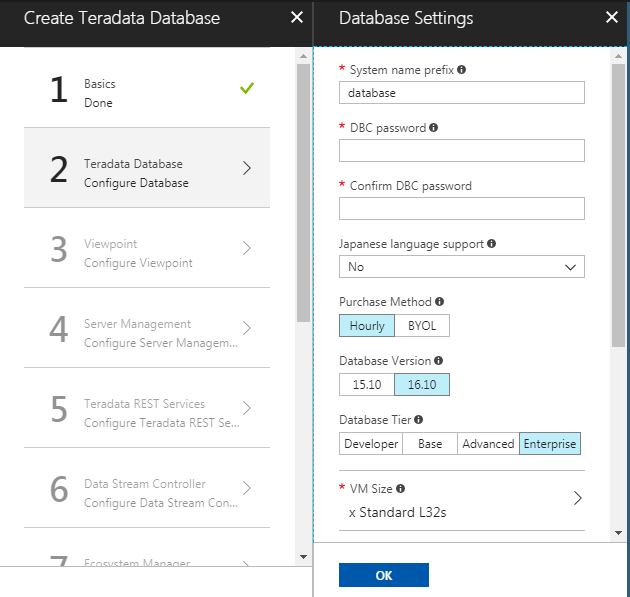The width and height of the screenshot is (630, 597).
Task: Click steps list scroll up arrow
Action: (303, 56)
